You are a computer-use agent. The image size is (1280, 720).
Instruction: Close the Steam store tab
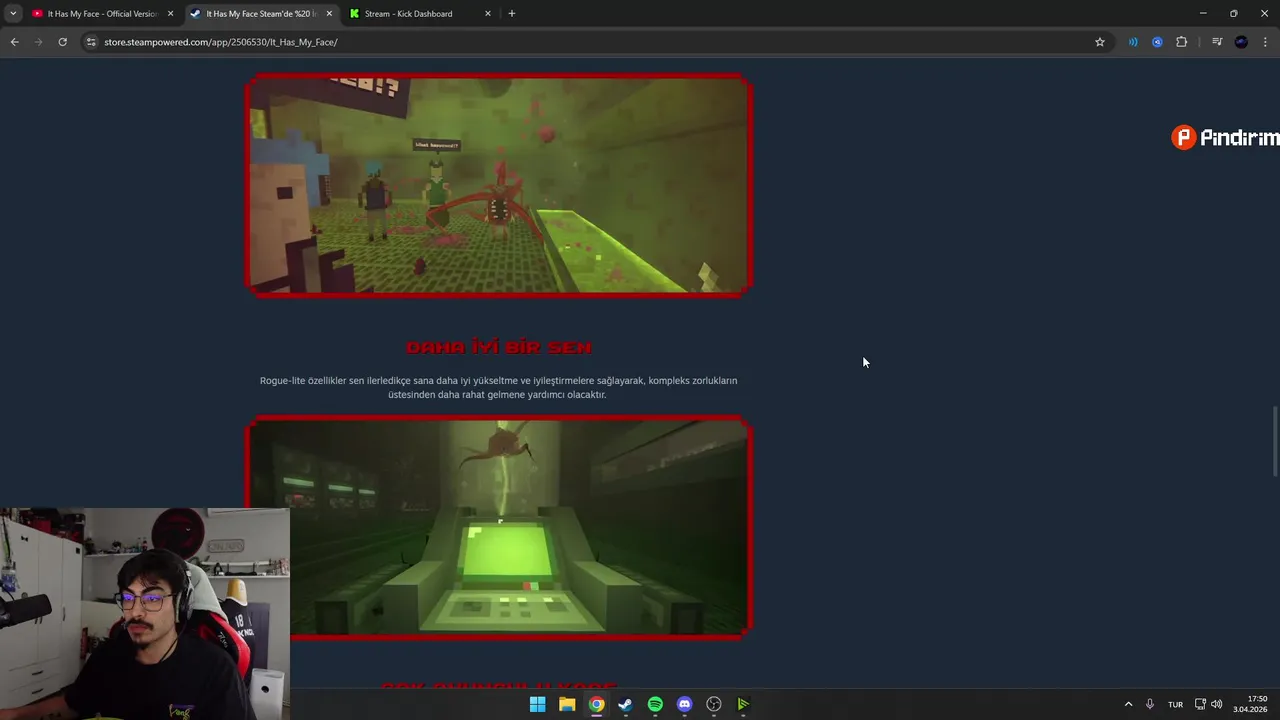(x=329, y=14)
